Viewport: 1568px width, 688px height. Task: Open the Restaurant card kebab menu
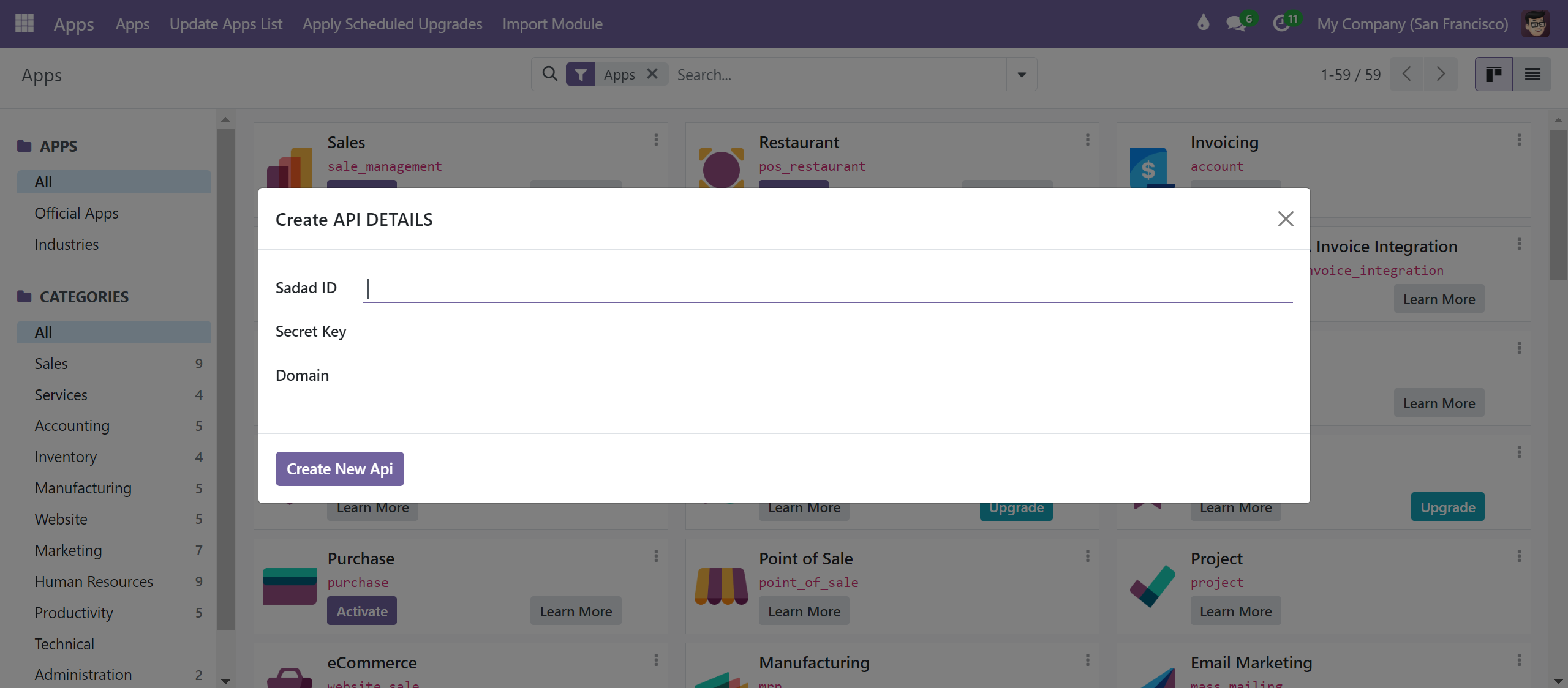[1088, 140]
